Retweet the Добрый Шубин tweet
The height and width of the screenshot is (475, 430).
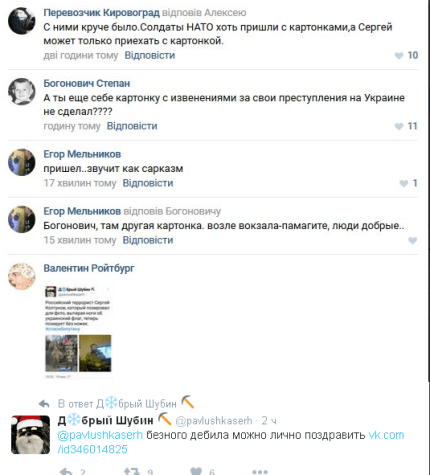(132, 471)
